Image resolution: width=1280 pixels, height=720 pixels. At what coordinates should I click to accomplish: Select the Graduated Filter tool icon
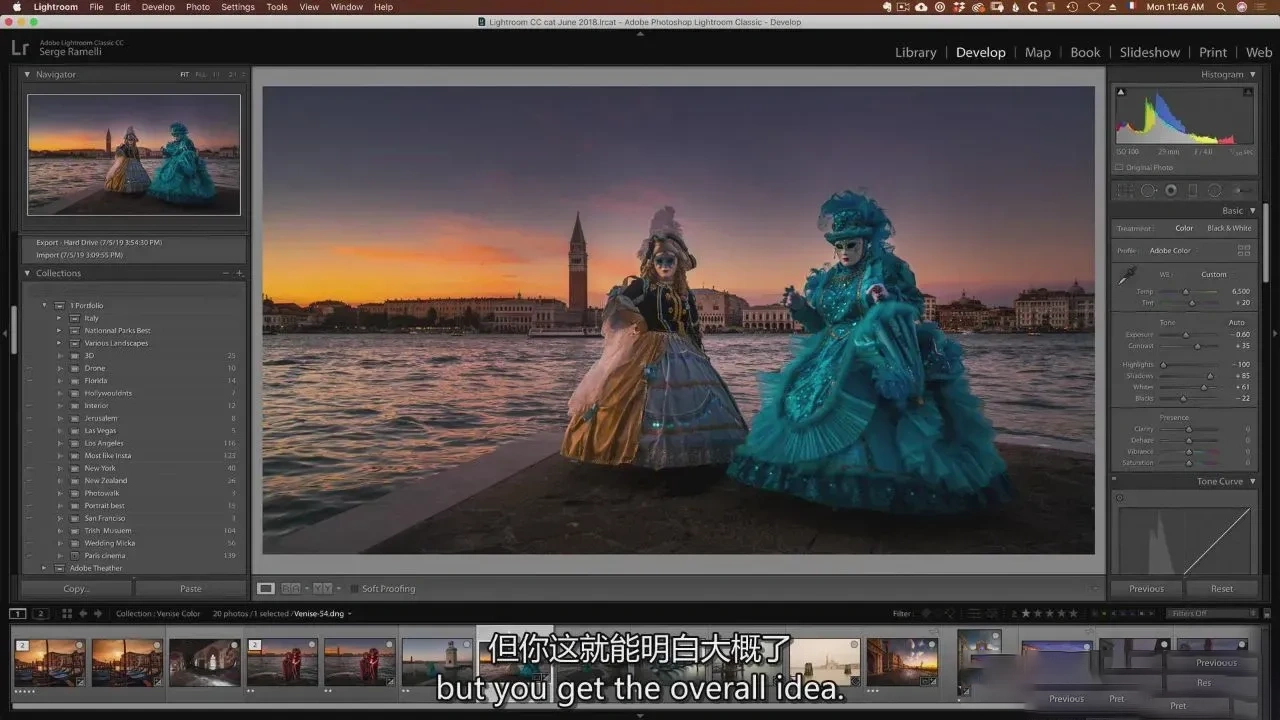1192,190
